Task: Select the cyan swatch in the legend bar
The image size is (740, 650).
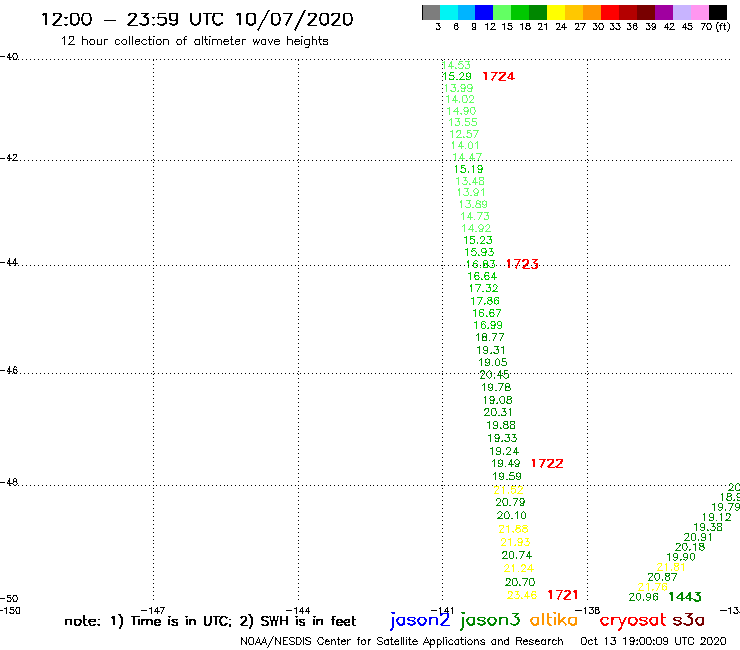Action: pyautogui.click(x=449, y=12)
